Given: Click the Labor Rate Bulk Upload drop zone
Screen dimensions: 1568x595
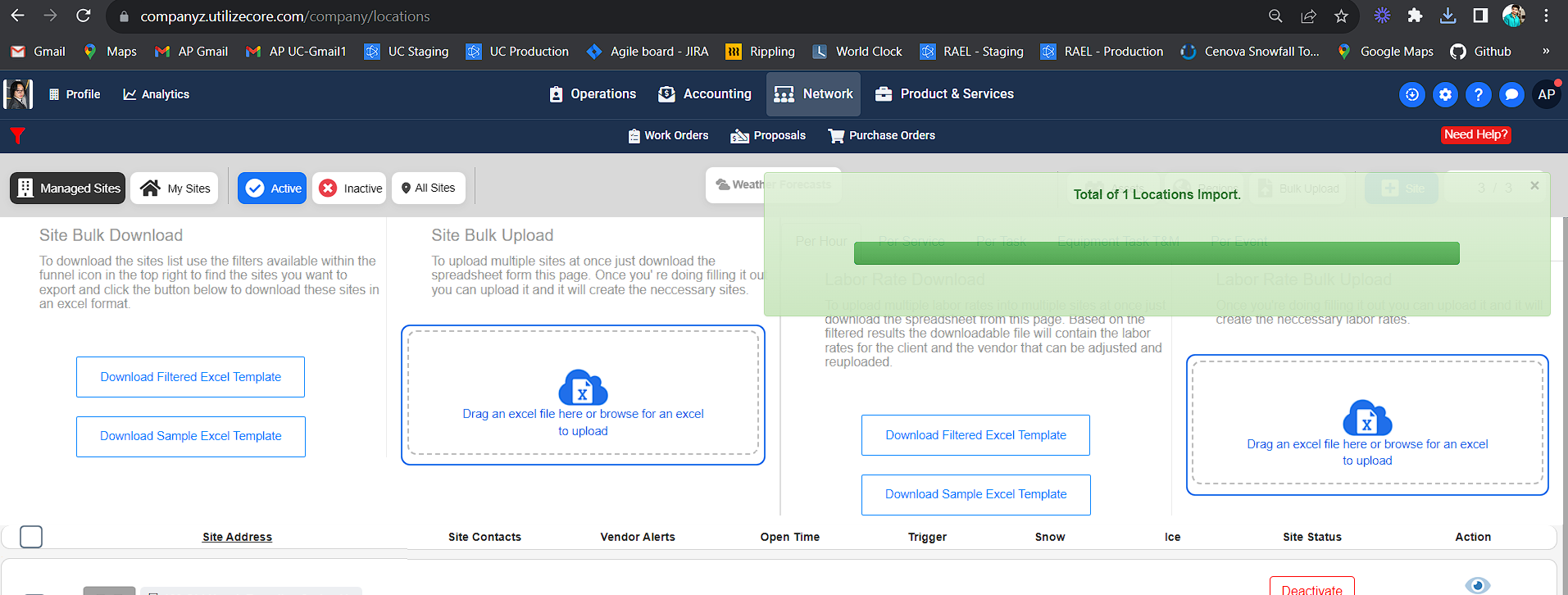Looking at the screenshot, I should 1367,425.
